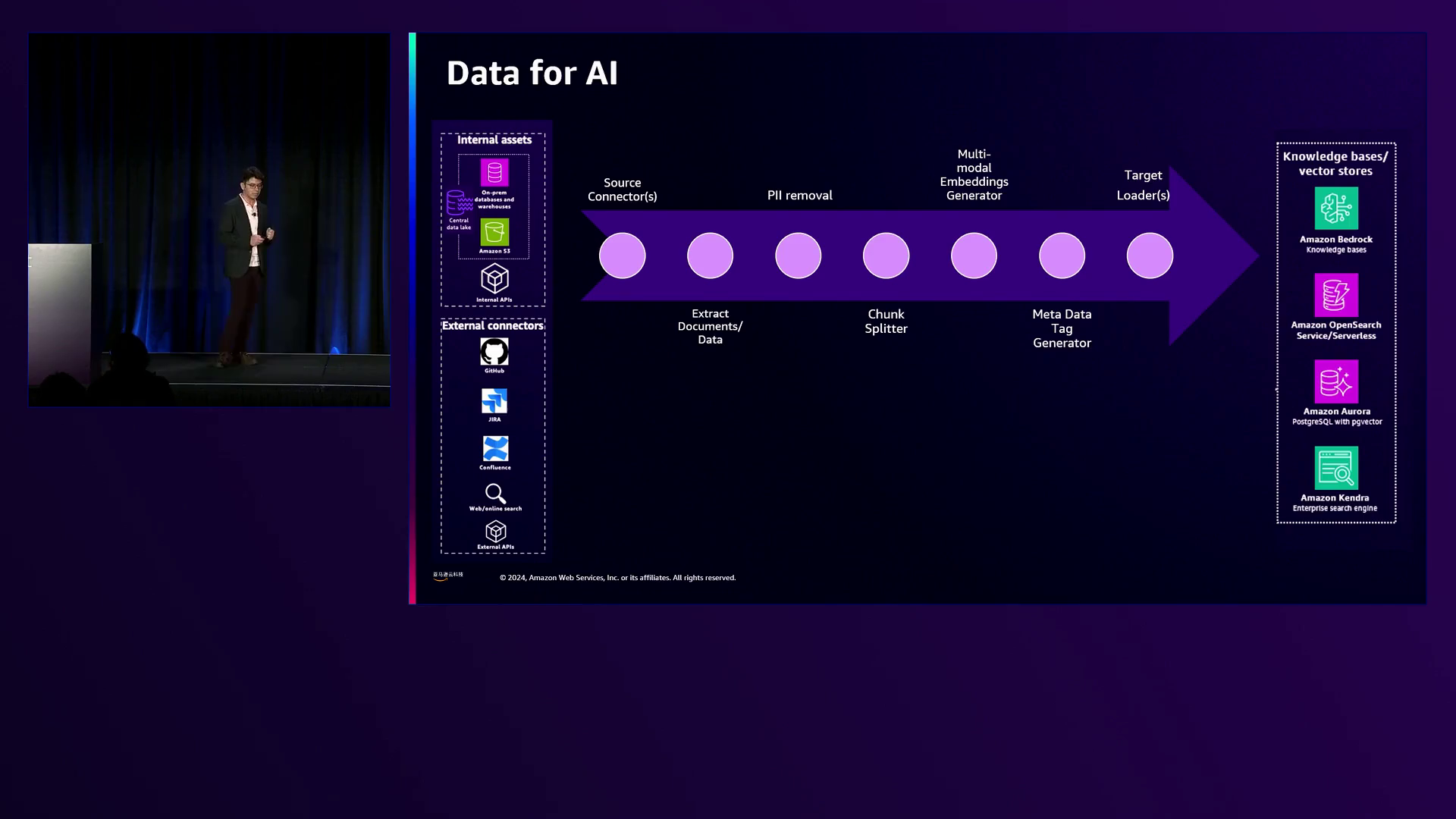Click the PII removal stage circle
The width and height of the screenshot is (1456, 819).
click(x=798, y=256)
